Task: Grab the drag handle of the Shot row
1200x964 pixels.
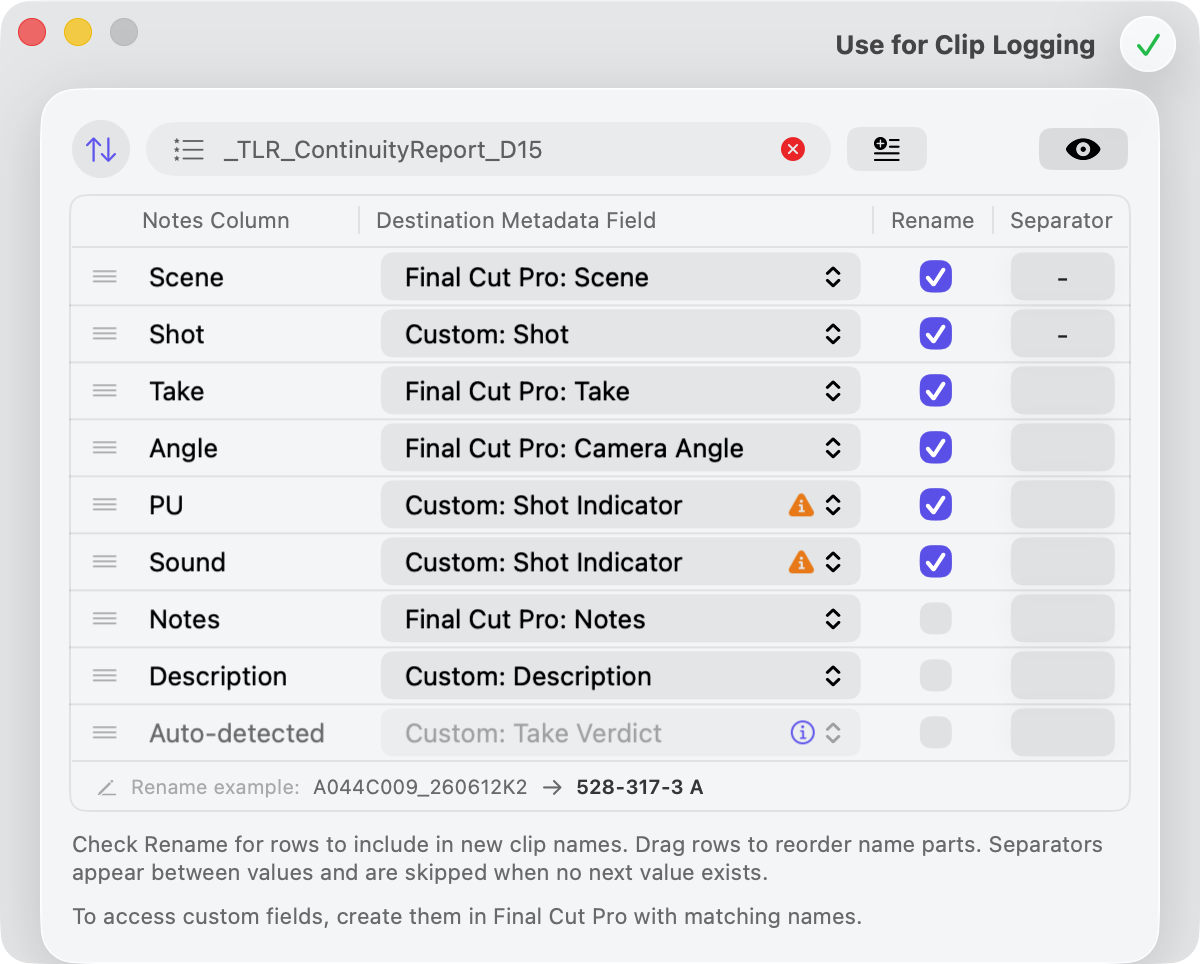Action: point(105,334)
